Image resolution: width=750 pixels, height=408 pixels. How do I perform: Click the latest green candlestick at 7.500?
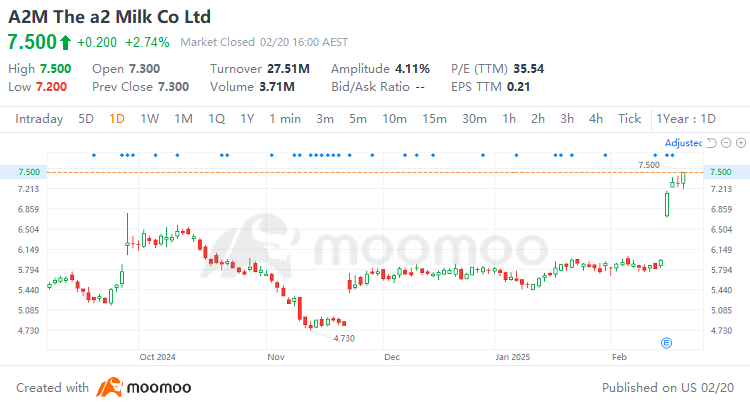point(684,180)
